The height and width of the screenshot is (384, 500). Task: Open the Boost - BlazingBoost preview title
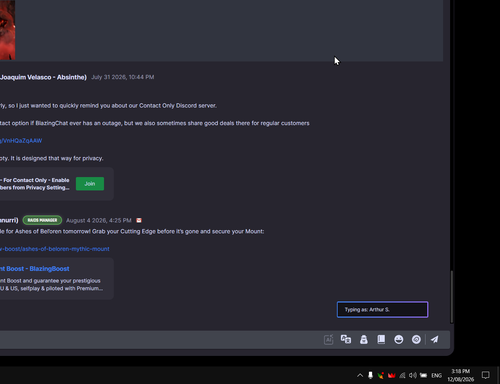[35, 269]
